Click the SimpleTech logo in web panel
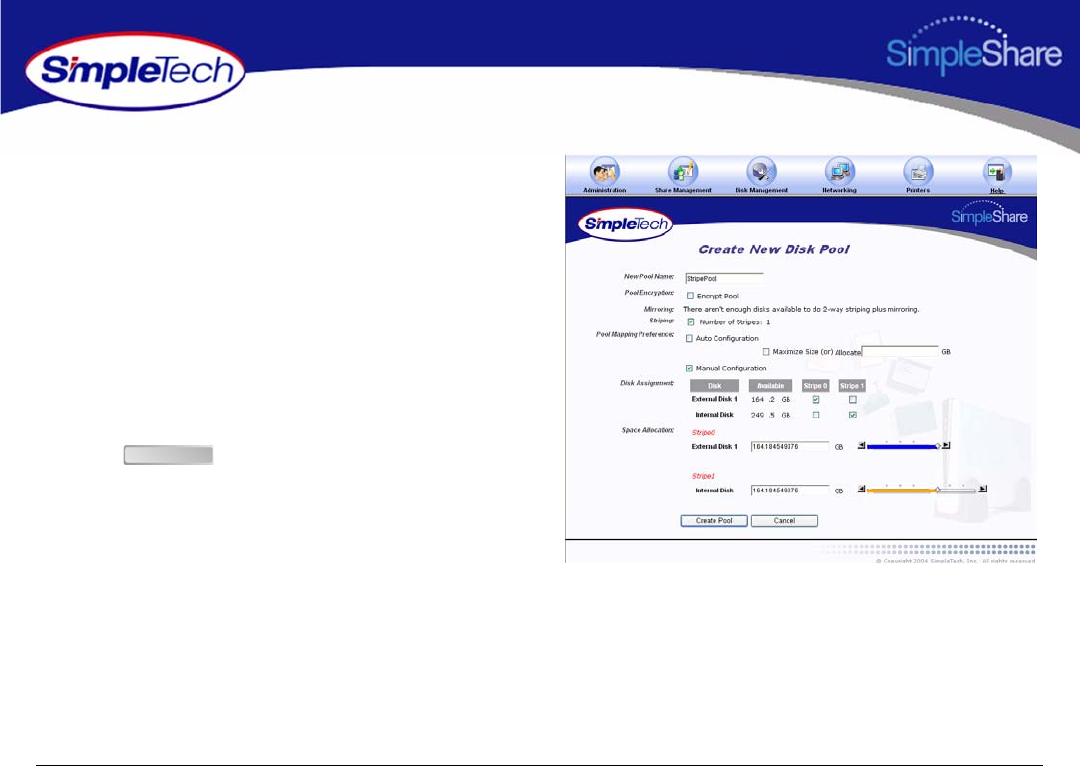Viewport: 1080px width, 773px height. tap(625, 224)
